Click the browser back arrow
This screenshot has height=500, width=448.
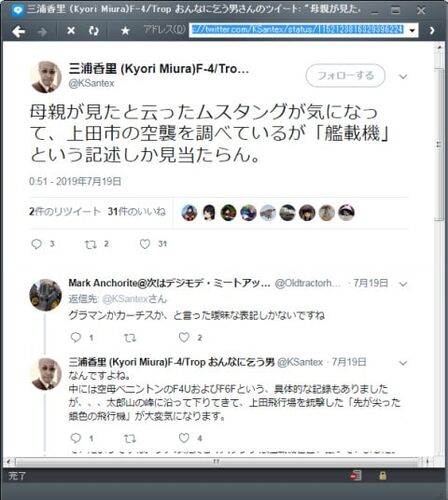[18, 31]
